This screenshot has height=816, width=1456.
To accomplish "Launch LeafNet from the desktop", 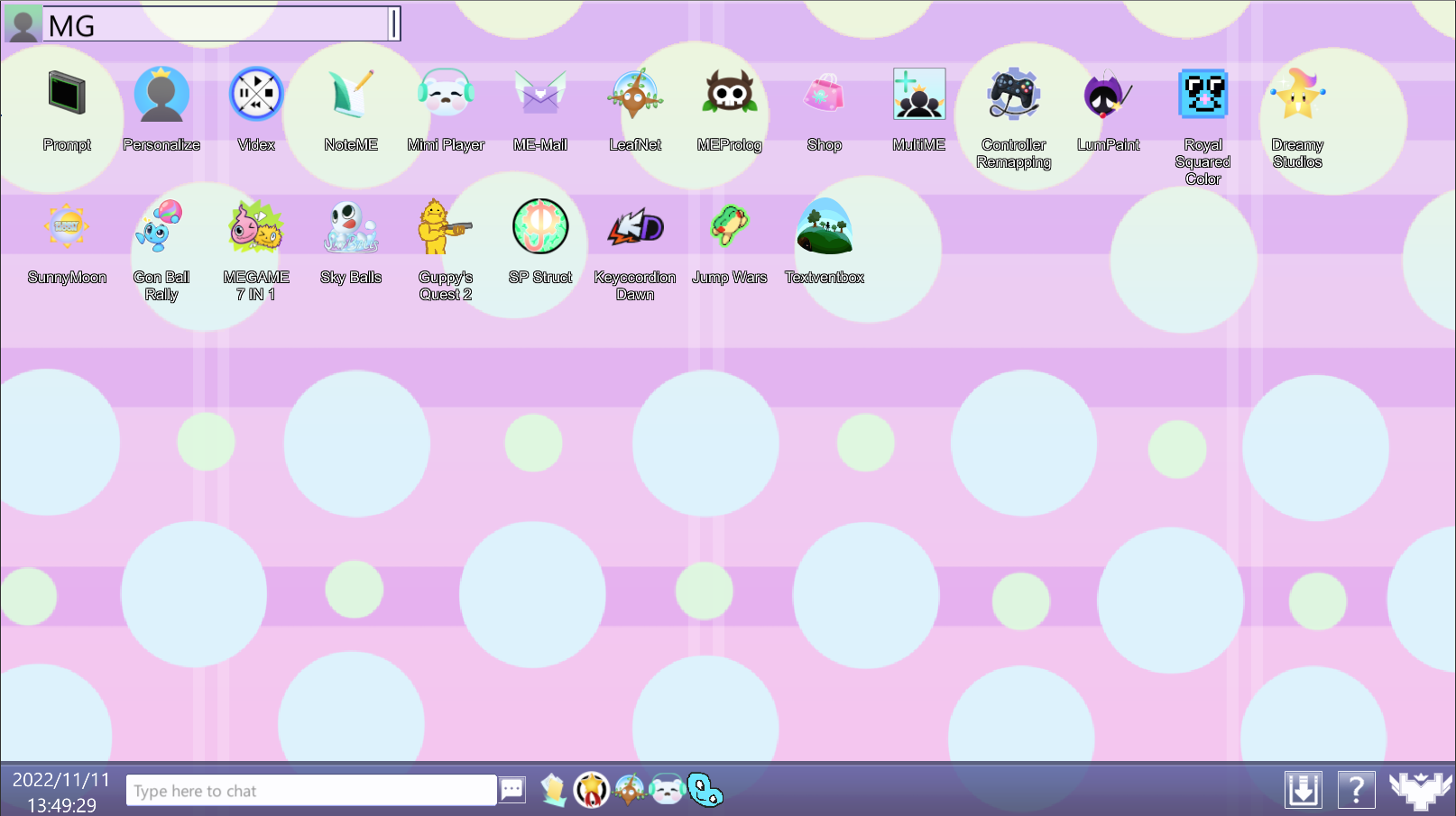I will click(x=635, y=94).
